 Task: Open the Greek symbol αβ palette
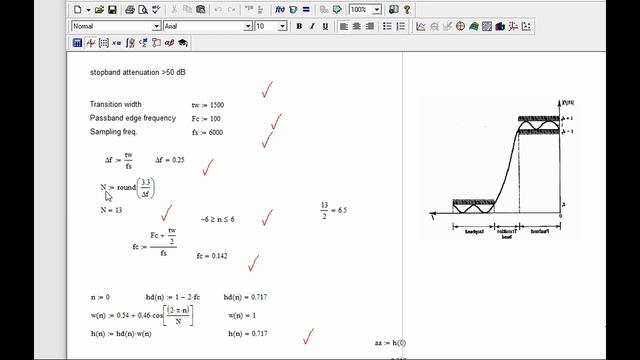pos(169,42)
